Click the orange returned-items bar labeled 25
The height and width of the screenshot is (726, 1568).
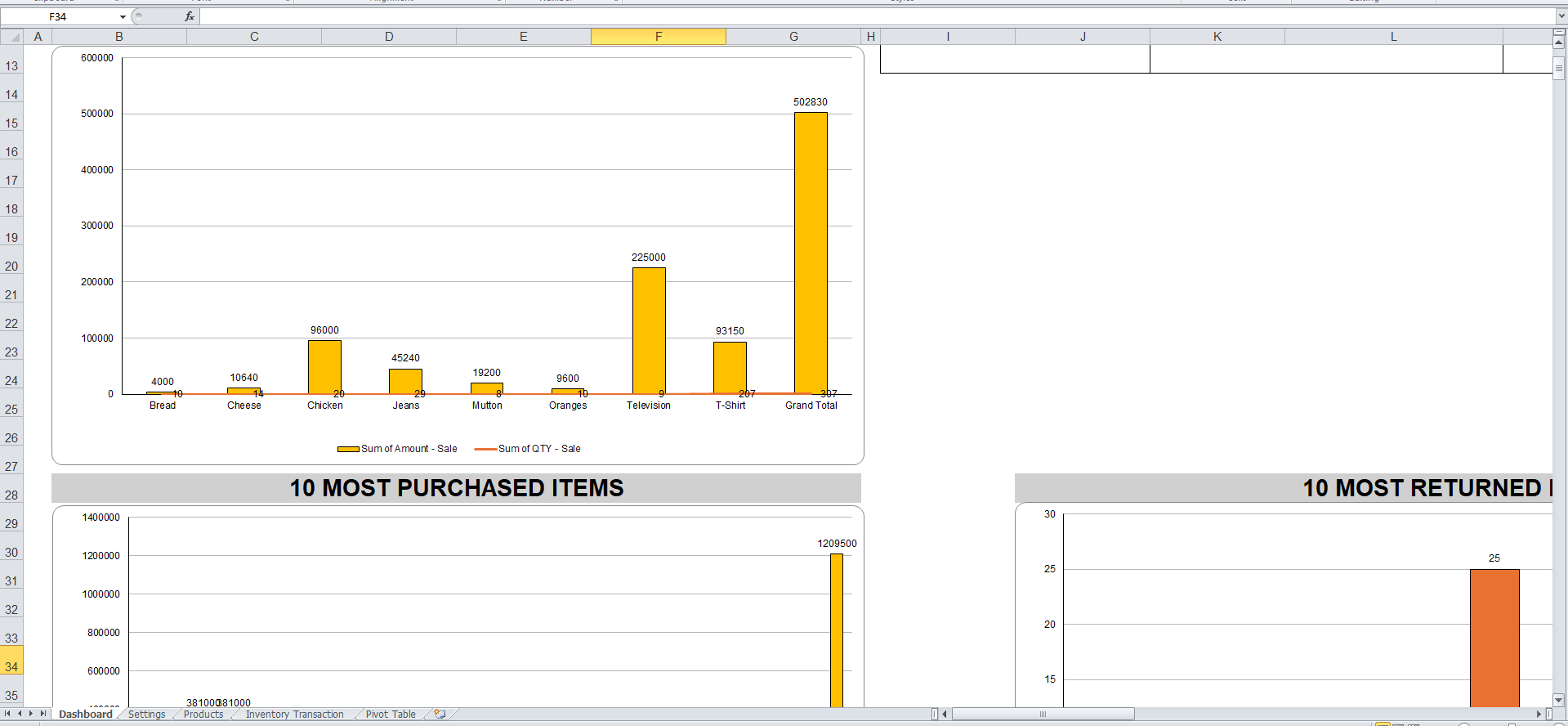1494,638
